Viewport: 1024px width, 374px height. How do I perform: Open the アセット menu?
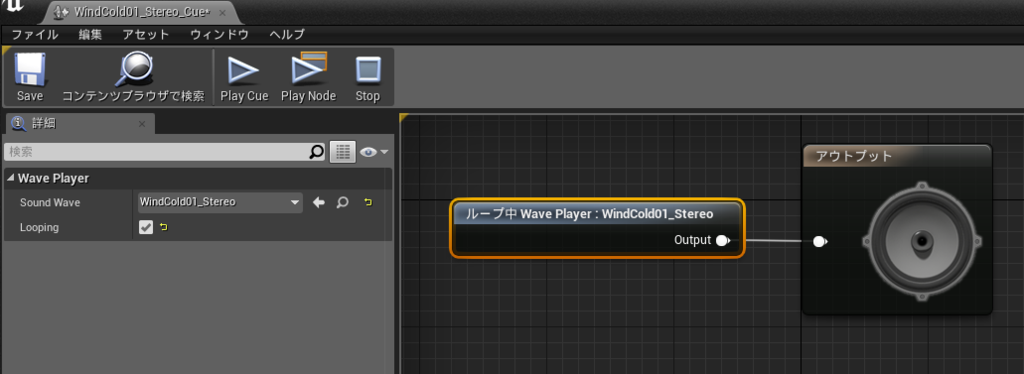(146, 35)
